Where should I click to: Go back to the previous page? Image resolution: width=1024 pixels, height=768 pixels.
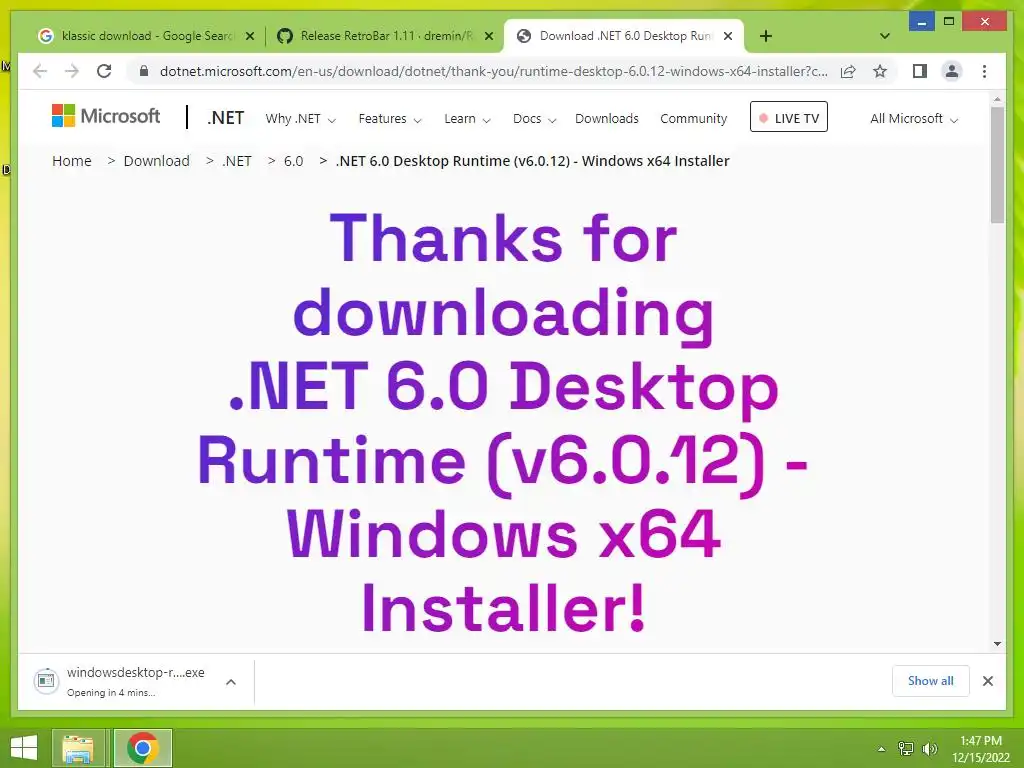tap(40, 71)
